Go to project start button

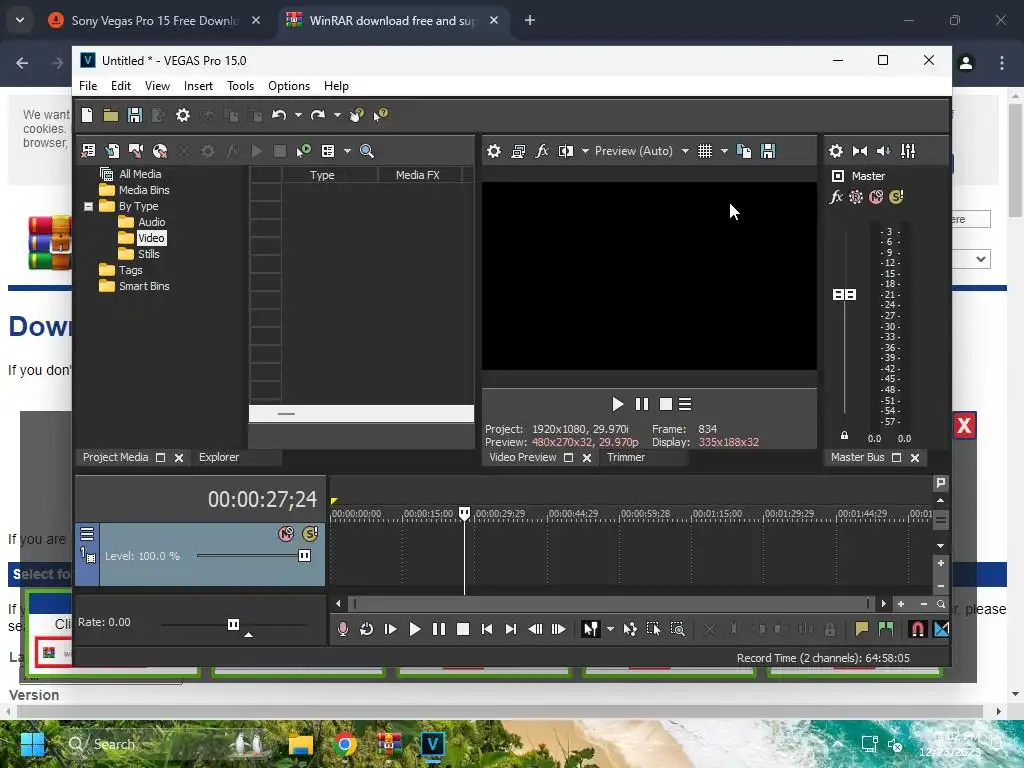point(487,629)
